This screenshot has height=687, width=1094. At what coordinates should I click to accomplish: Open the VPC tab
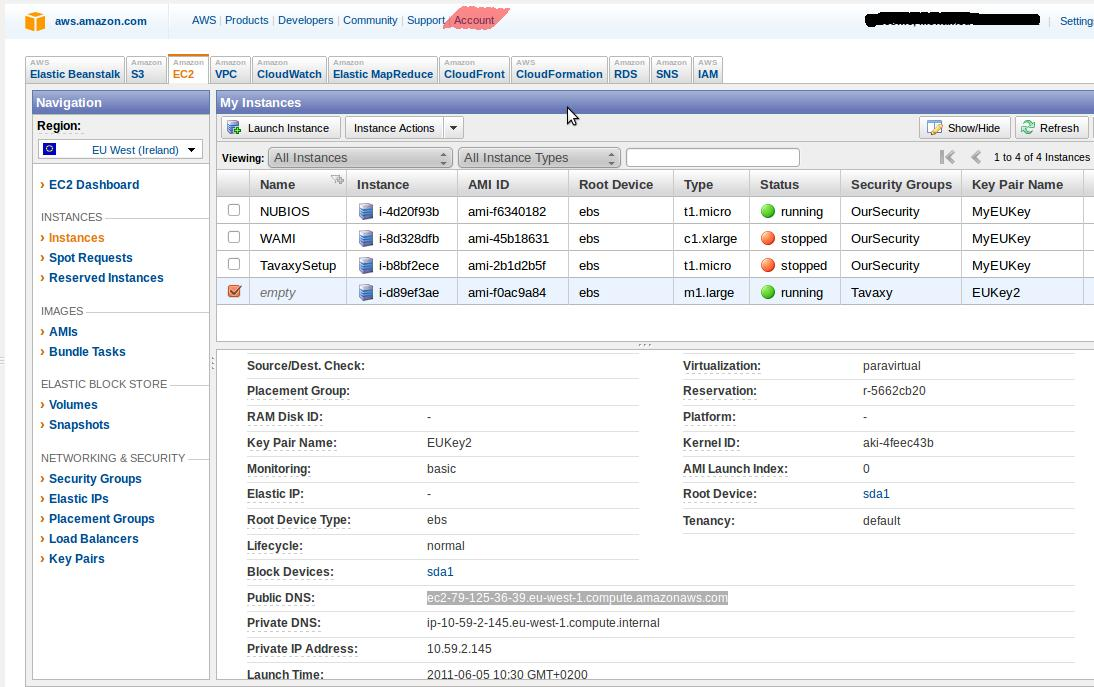230,70
